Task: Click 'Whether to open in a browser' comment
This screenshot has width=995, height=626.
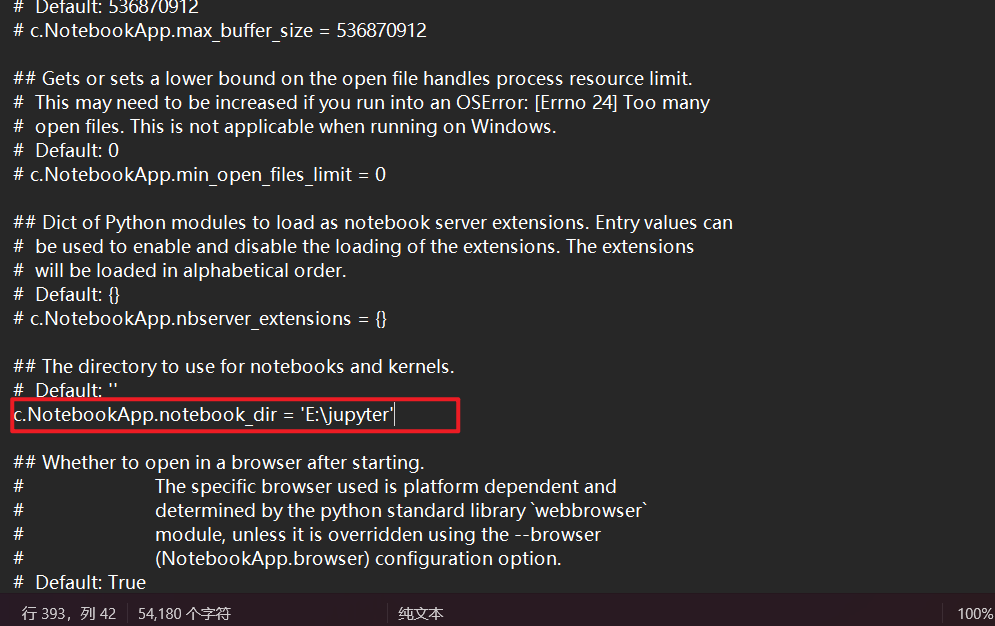Action: click(233, 463)
